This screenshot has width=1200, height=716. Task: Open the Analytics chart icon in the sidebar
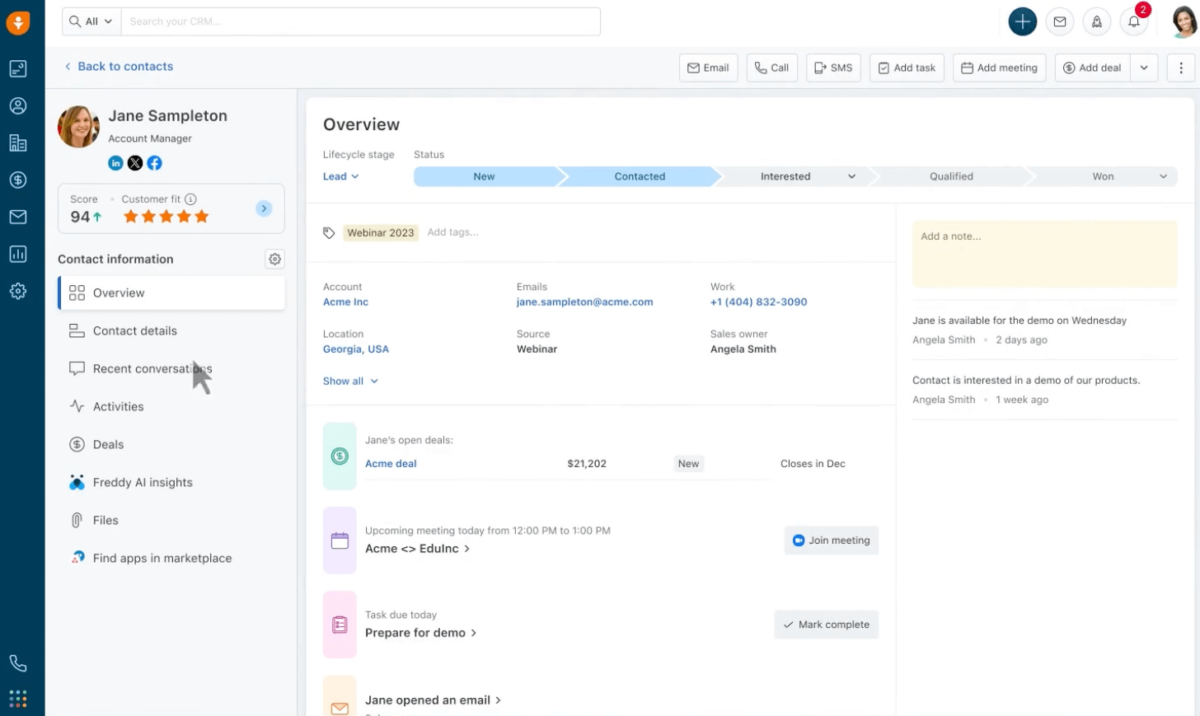click(x=18, y=254)
